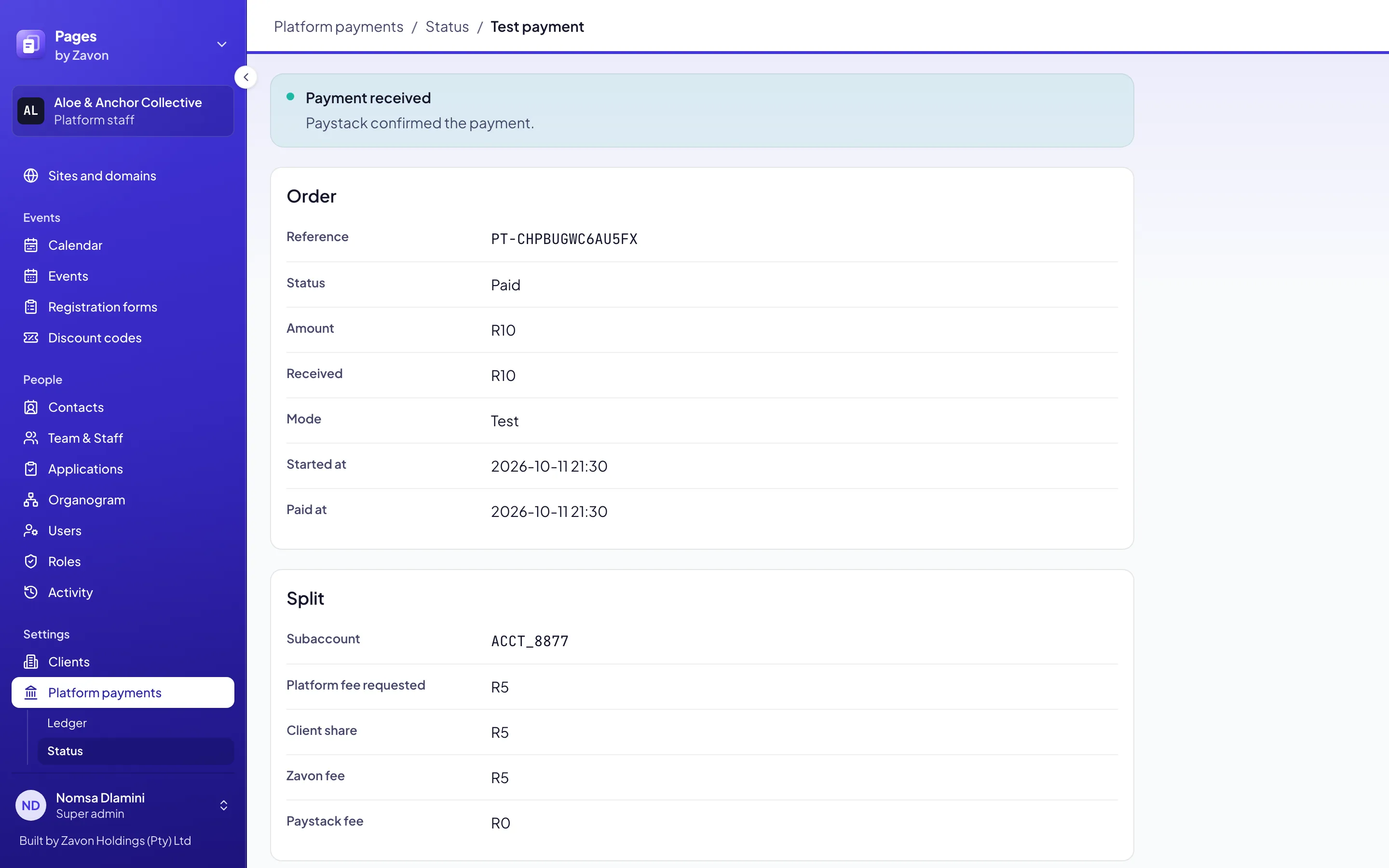Open Registration forms page

123,307
